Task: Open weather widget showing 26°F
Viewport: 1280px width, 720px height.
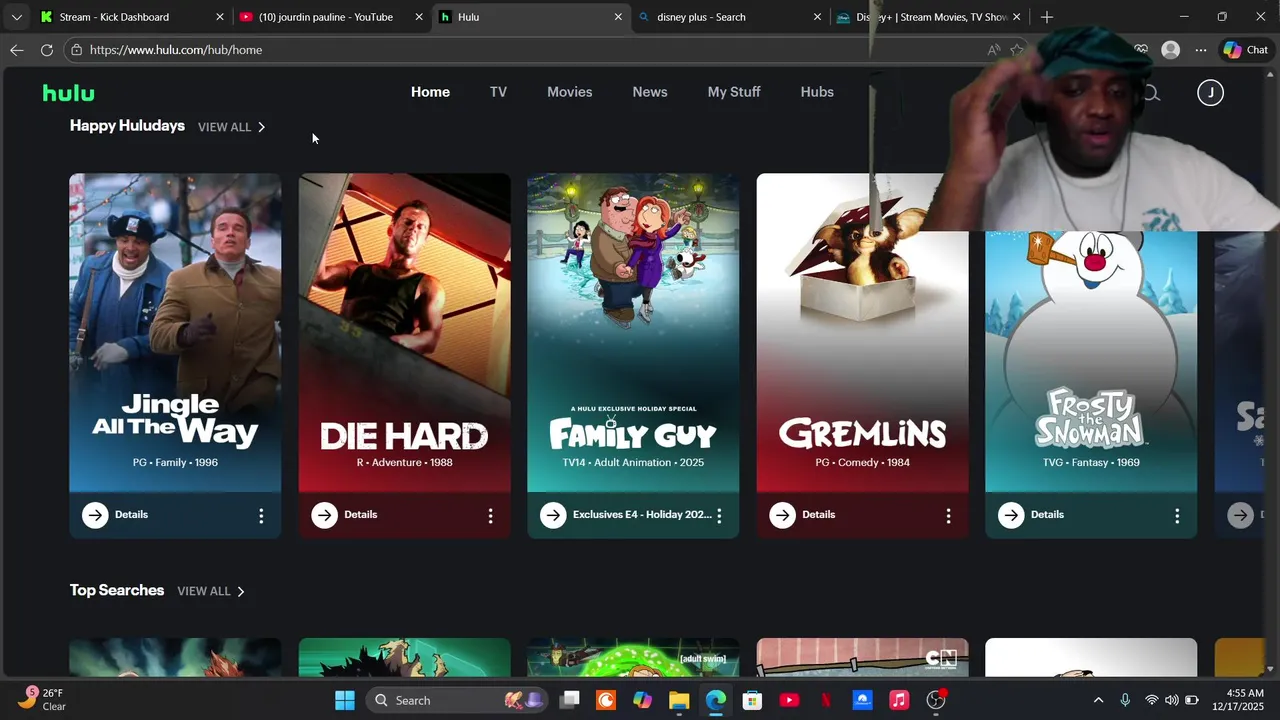Action: pos(42,699)
